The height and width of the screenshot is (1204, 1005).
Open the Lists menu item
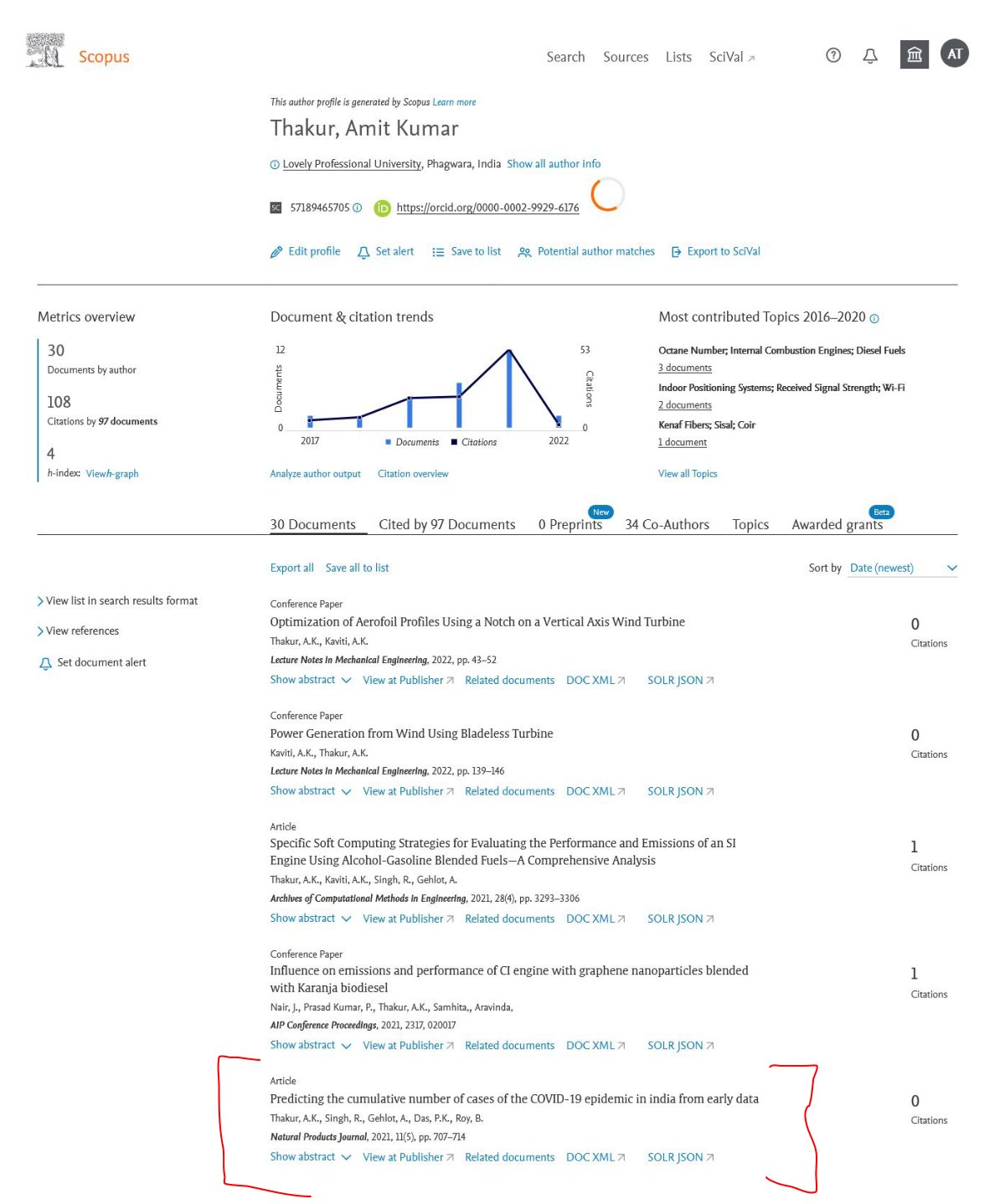[678, 57]
